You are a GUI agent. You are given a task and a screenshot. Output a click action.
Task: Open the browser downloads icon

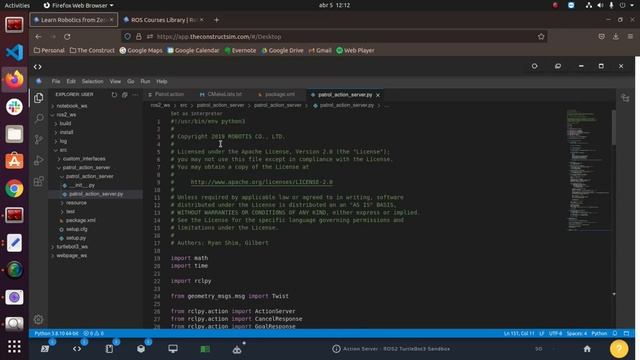[x=616, y=37]
